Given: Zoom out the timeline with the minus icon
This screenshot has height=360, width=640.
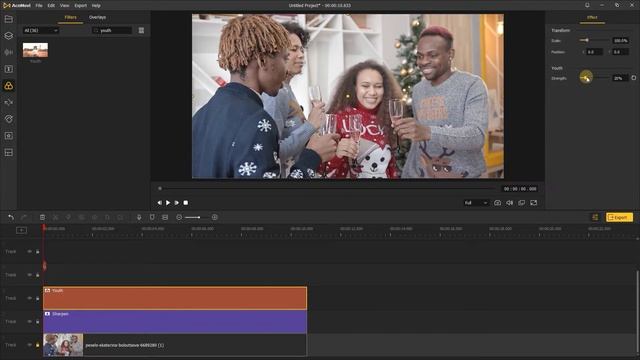Looking at the screenshot, I should pos(179,217).
